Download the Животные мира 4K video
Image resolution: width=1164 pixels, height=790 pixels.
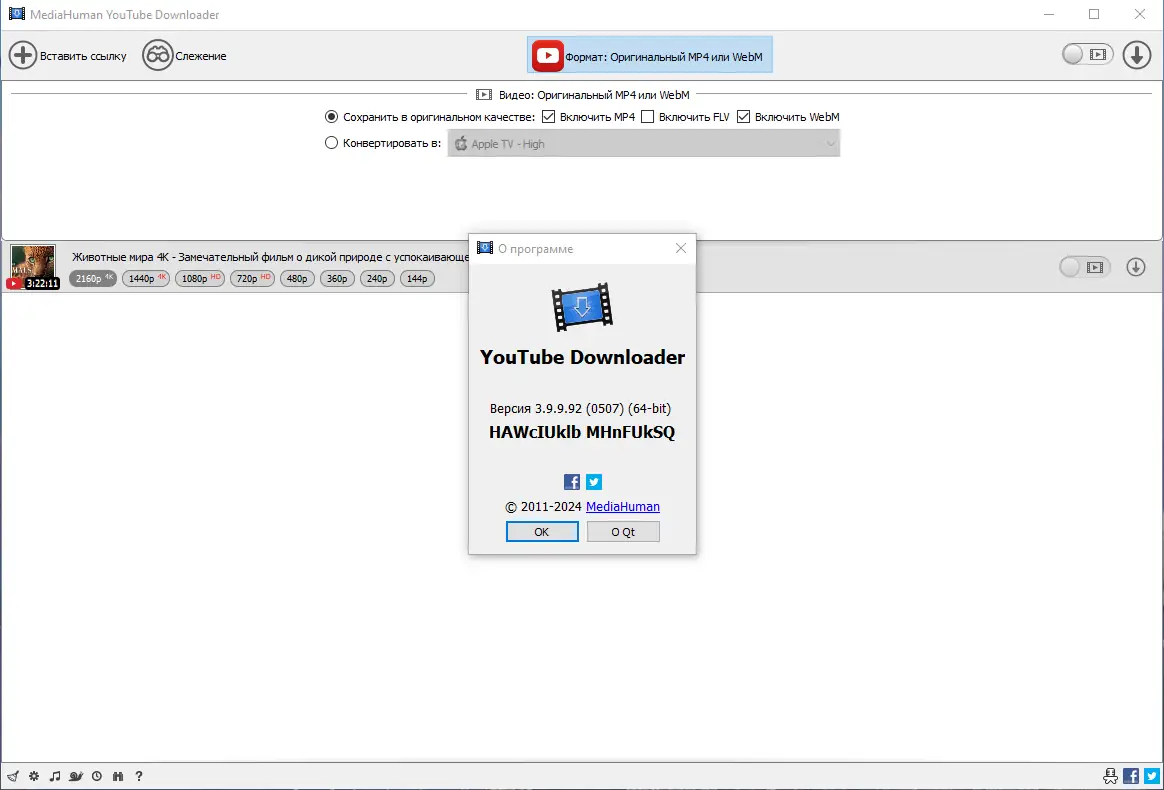[1136, 267]
